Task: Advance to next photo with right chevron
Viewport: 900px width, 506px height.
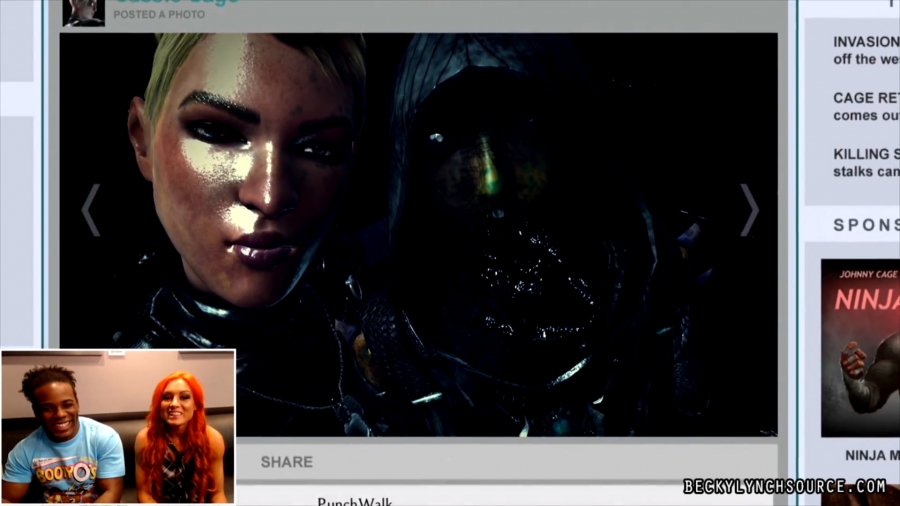Action: (749, 210)
